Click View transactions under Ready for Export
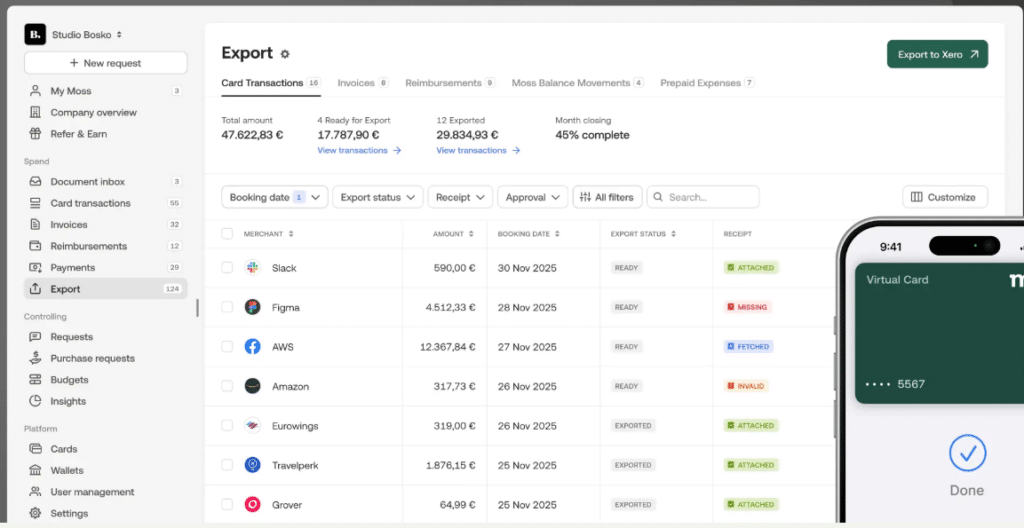The image size is (1024, 528). click(x=359, y=150)
